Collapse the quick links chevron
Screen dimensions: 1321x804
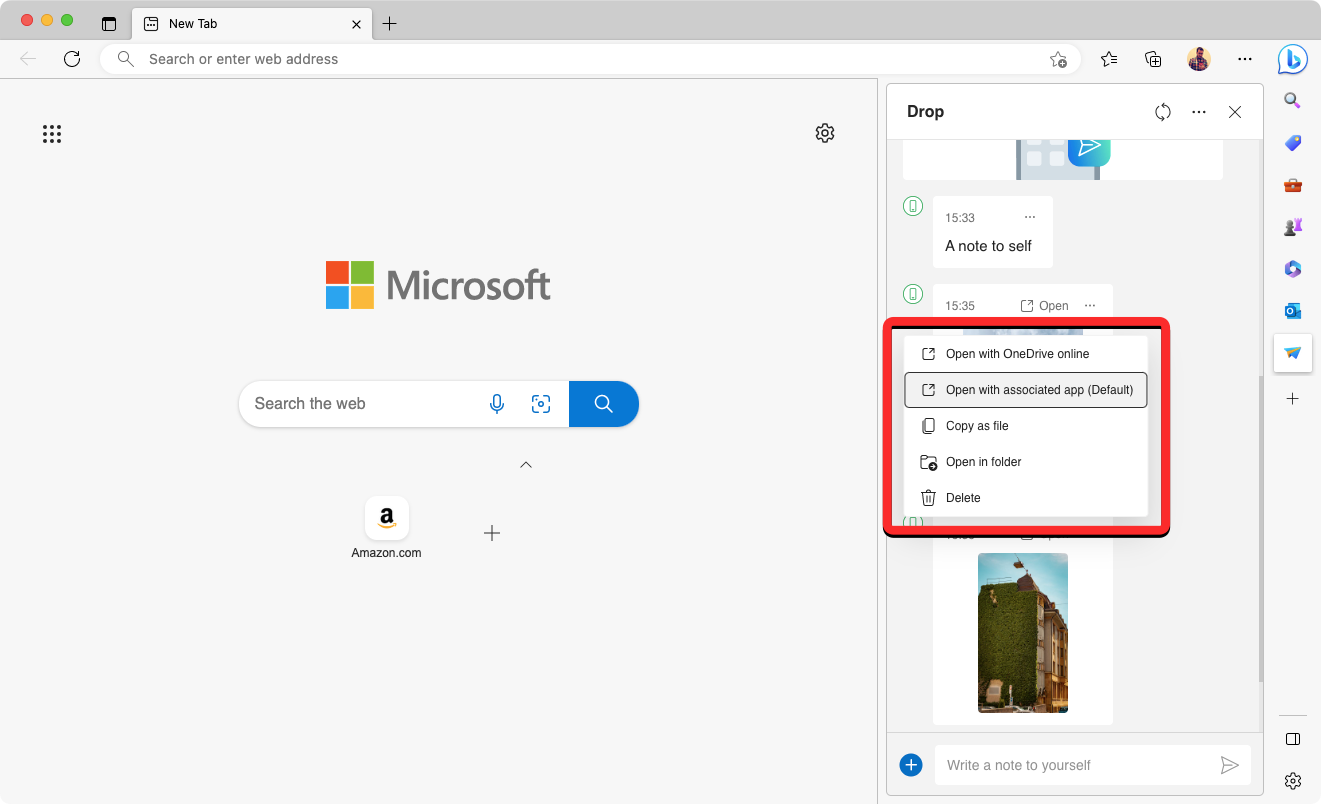click(x=526, y=465)
